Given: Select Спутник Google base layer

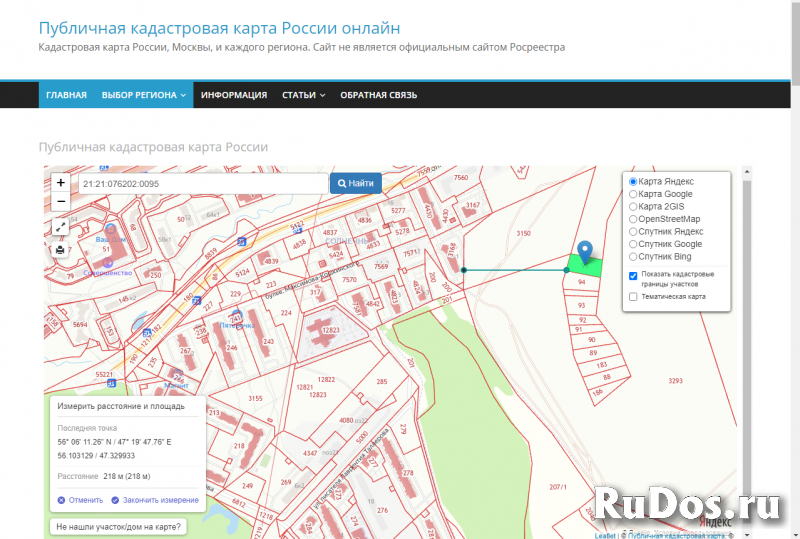Looking at the screenshot, I should click(633, 244).
